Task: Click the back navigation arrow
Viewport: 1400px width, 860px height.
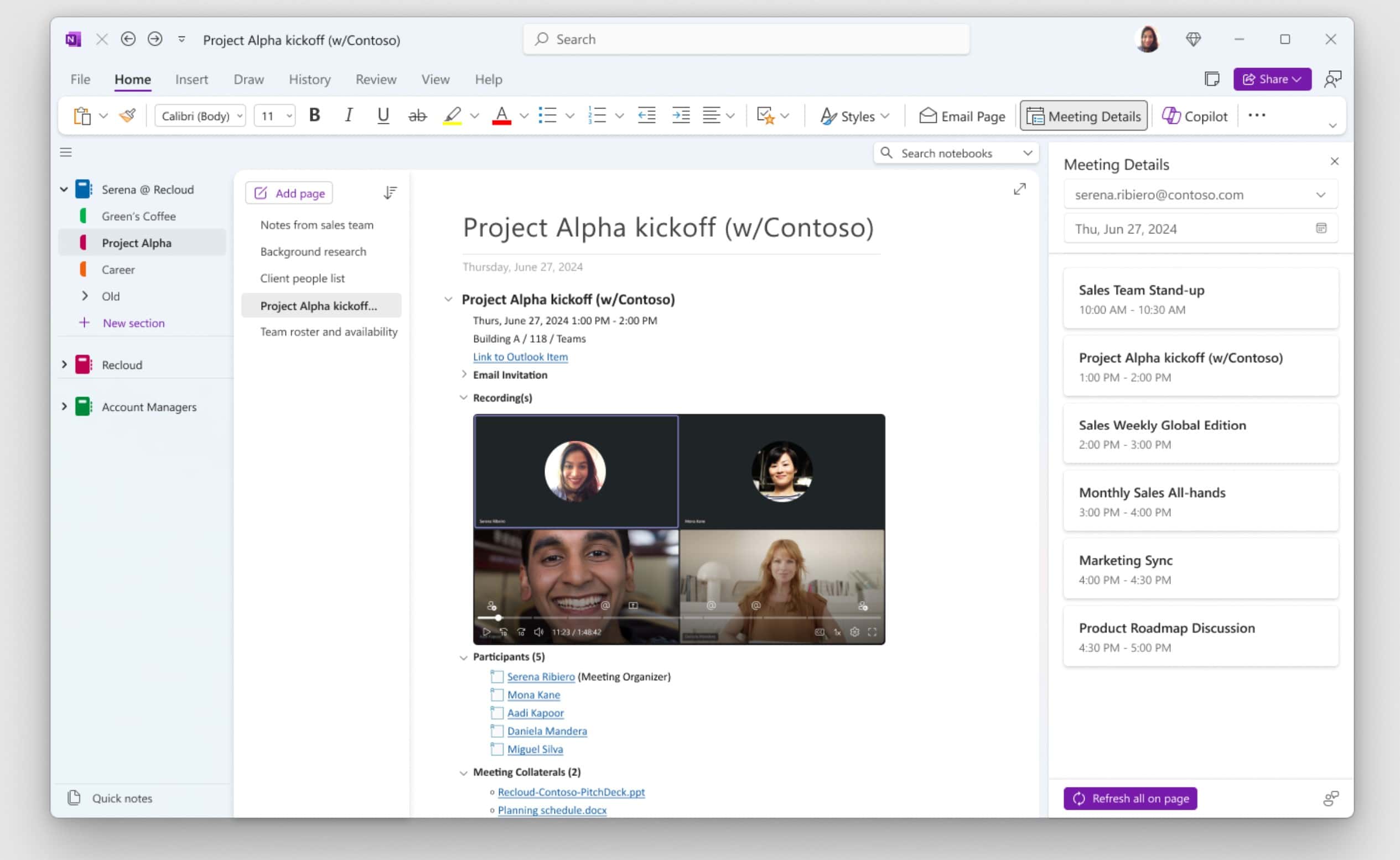Action: (x=128, y=39)
